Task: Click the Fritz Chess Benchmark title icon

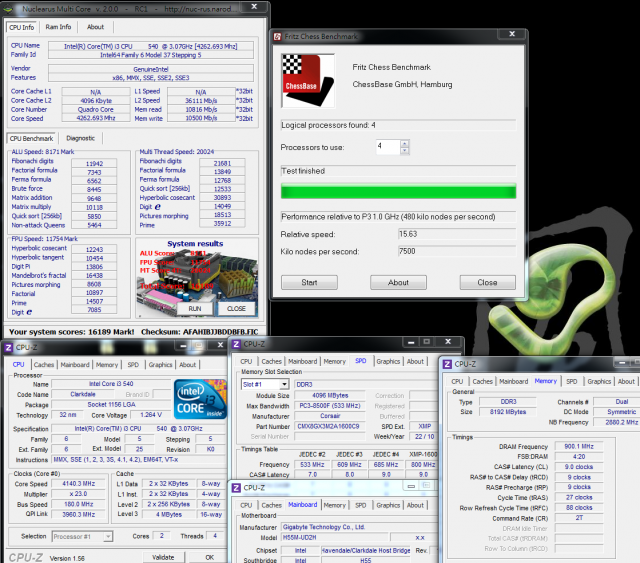Action: [x=278, y=37]
